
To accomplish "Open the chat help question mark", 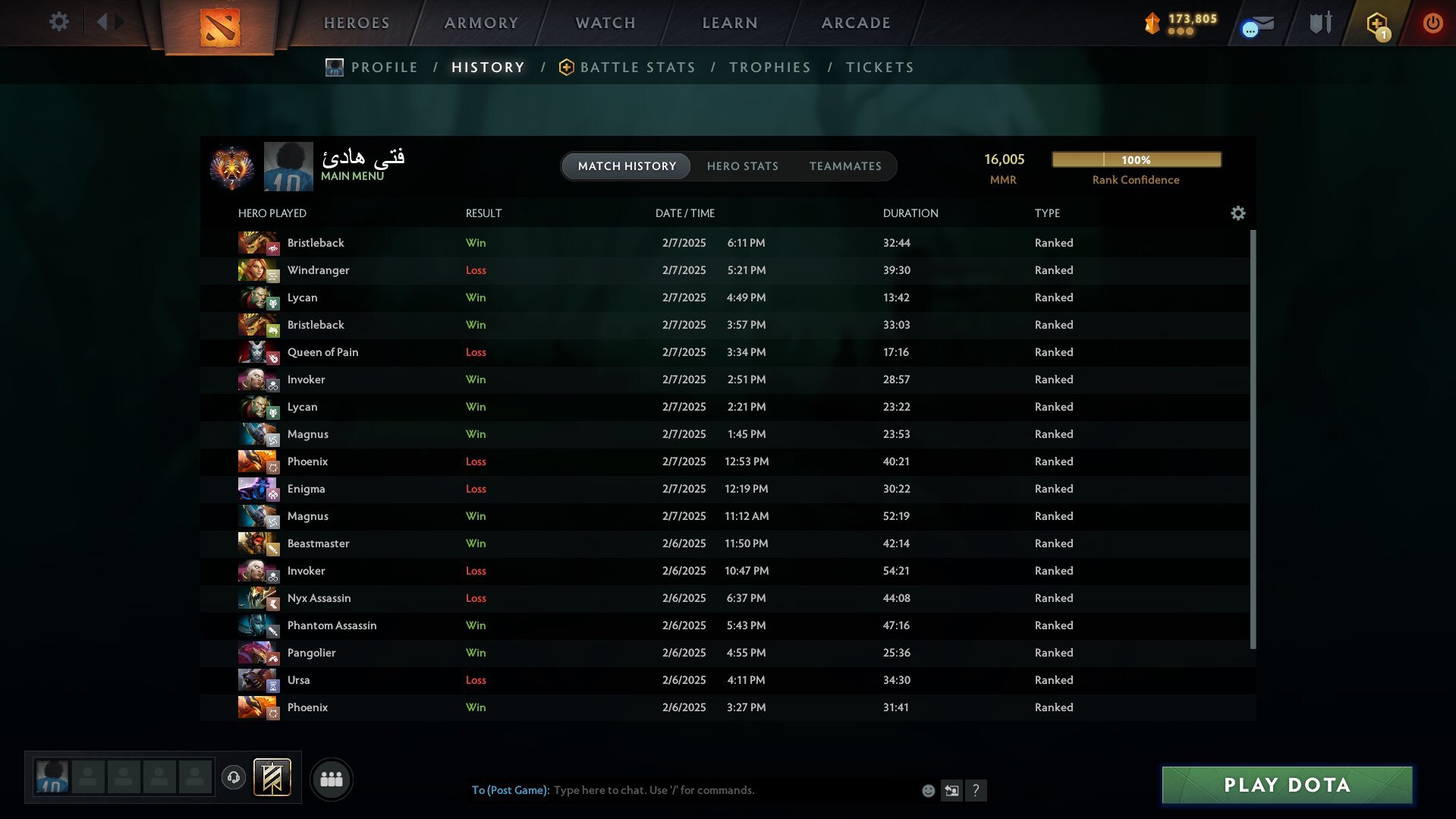I will [x=976, y=790].
